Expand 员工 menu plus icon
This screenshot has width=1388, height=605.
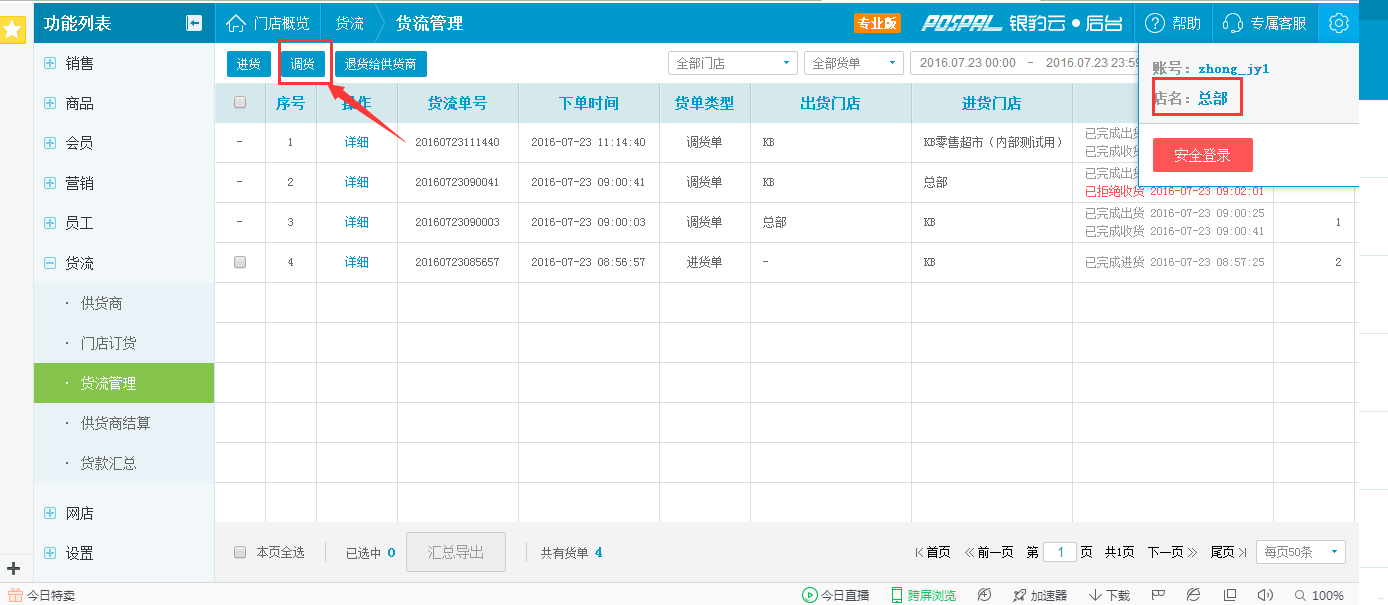point(50,223)
